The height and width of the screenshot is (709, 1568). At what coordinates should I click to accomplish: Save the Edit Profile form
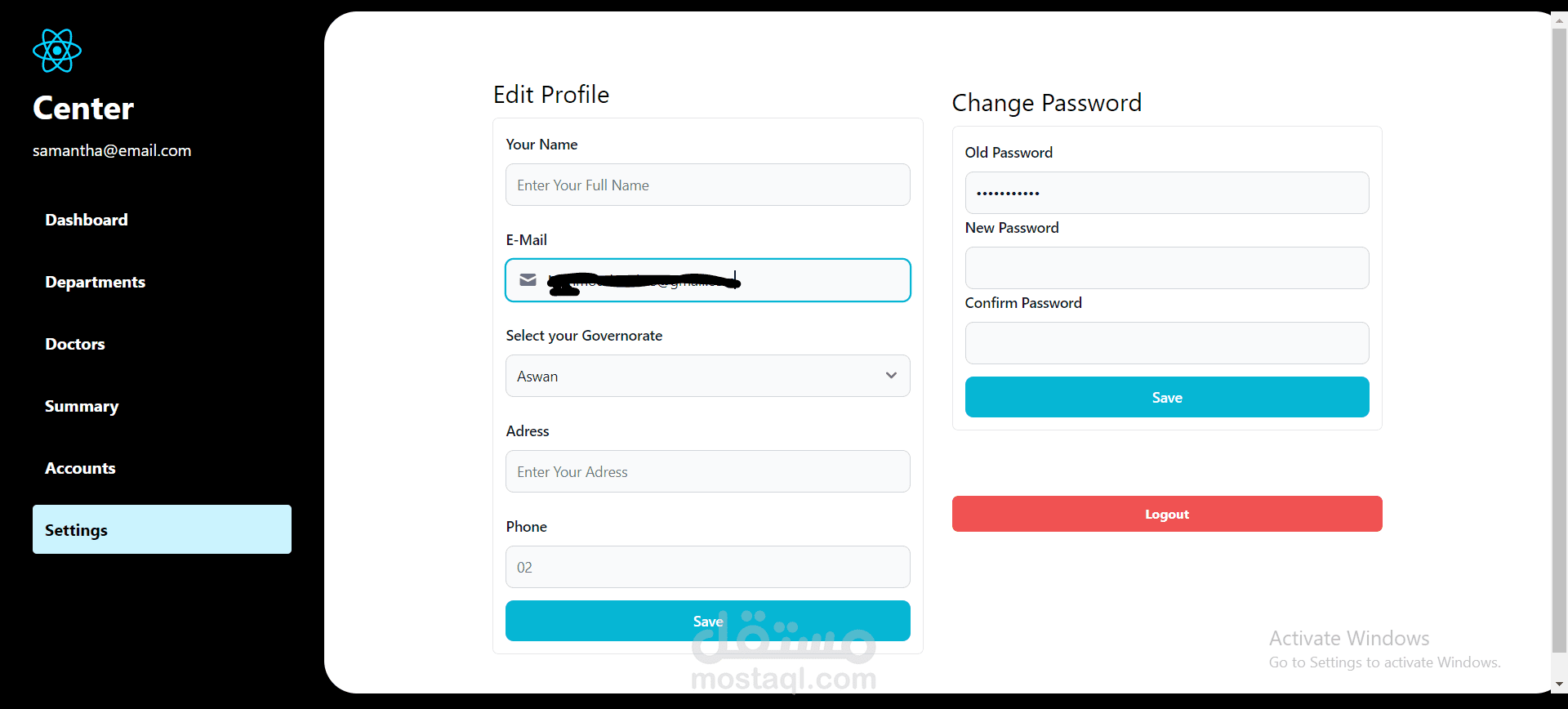[707, 621]
